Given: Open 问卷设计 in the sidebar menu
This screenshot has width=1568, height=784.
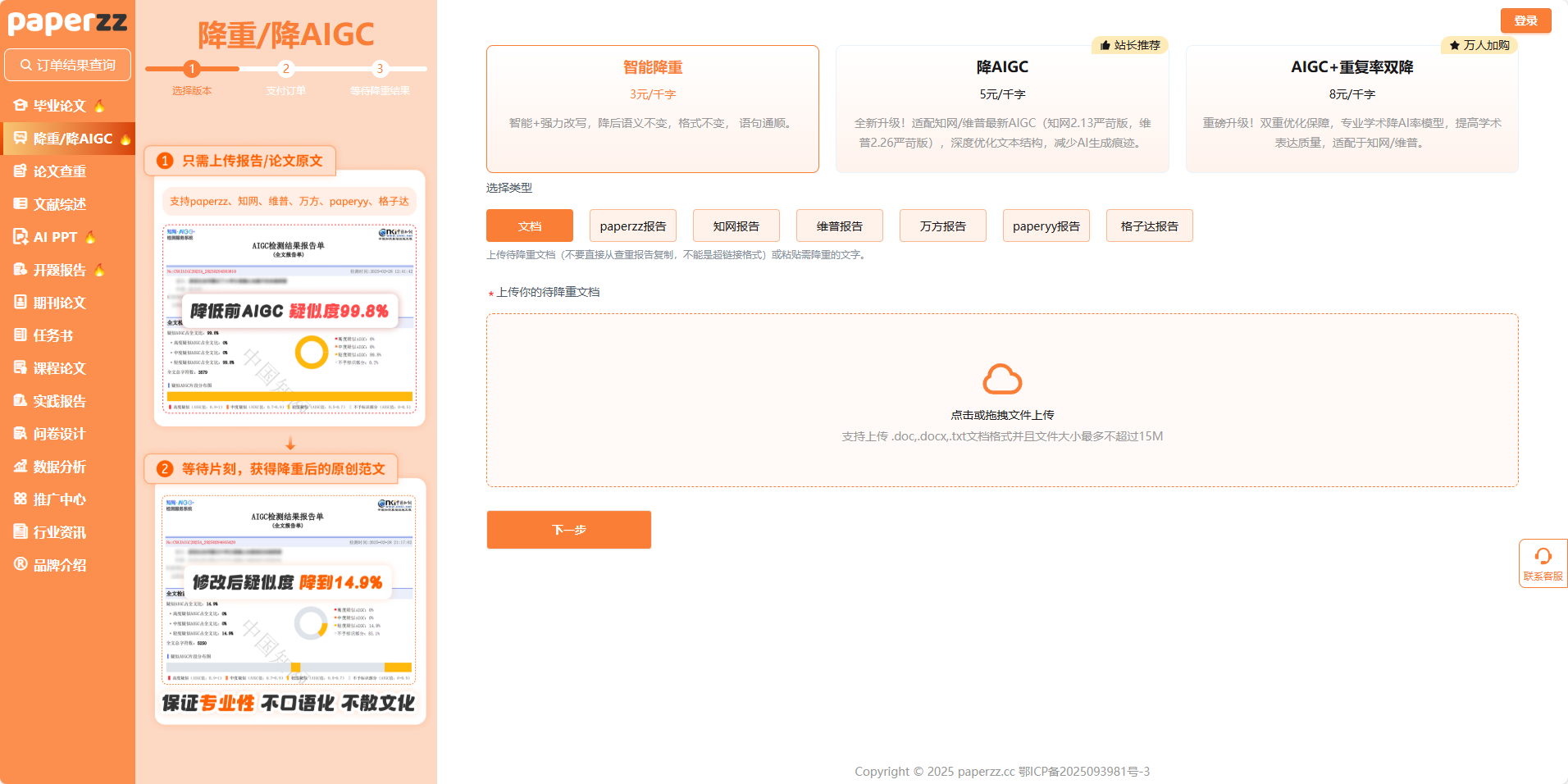Looking at the screenshot, I should pyautogui.click(x=59, y=434).
